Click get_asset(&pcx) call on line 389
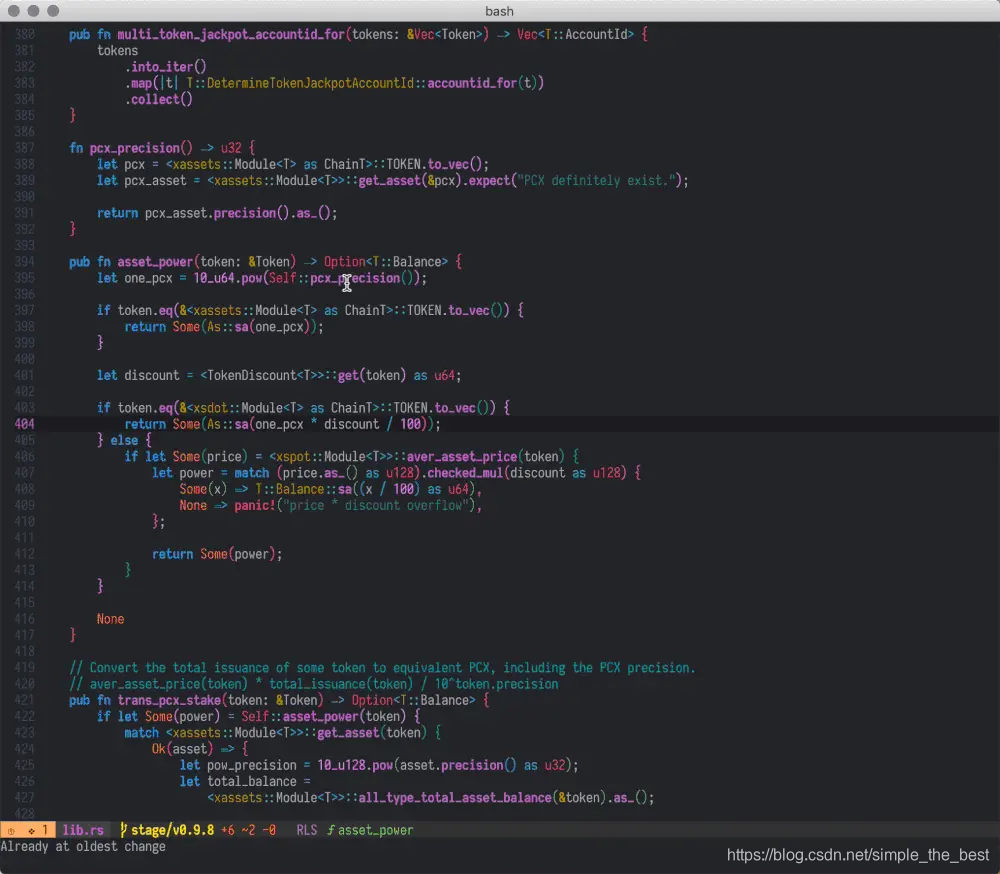1000x874 pixels. click(x=410, y=181)
